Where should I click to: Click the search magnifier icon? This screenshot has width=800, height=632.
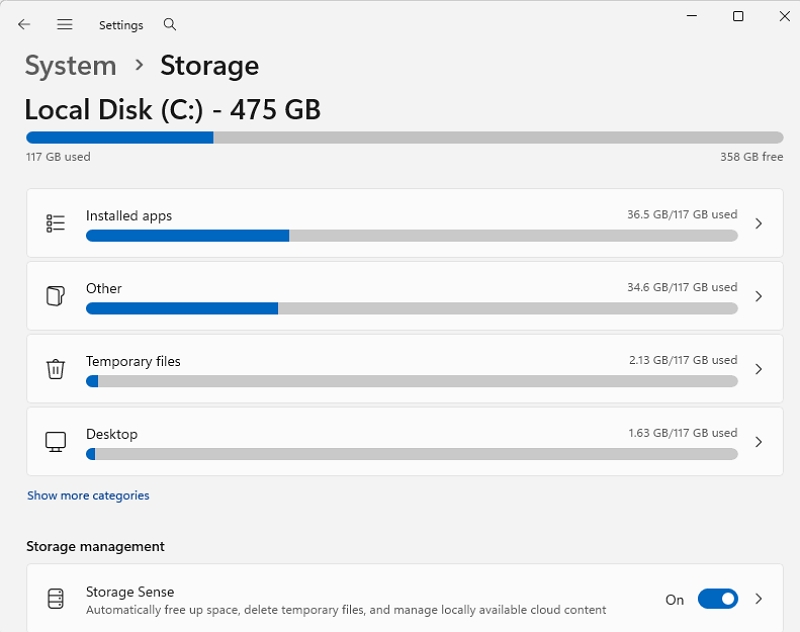click(x=170, y=24)
